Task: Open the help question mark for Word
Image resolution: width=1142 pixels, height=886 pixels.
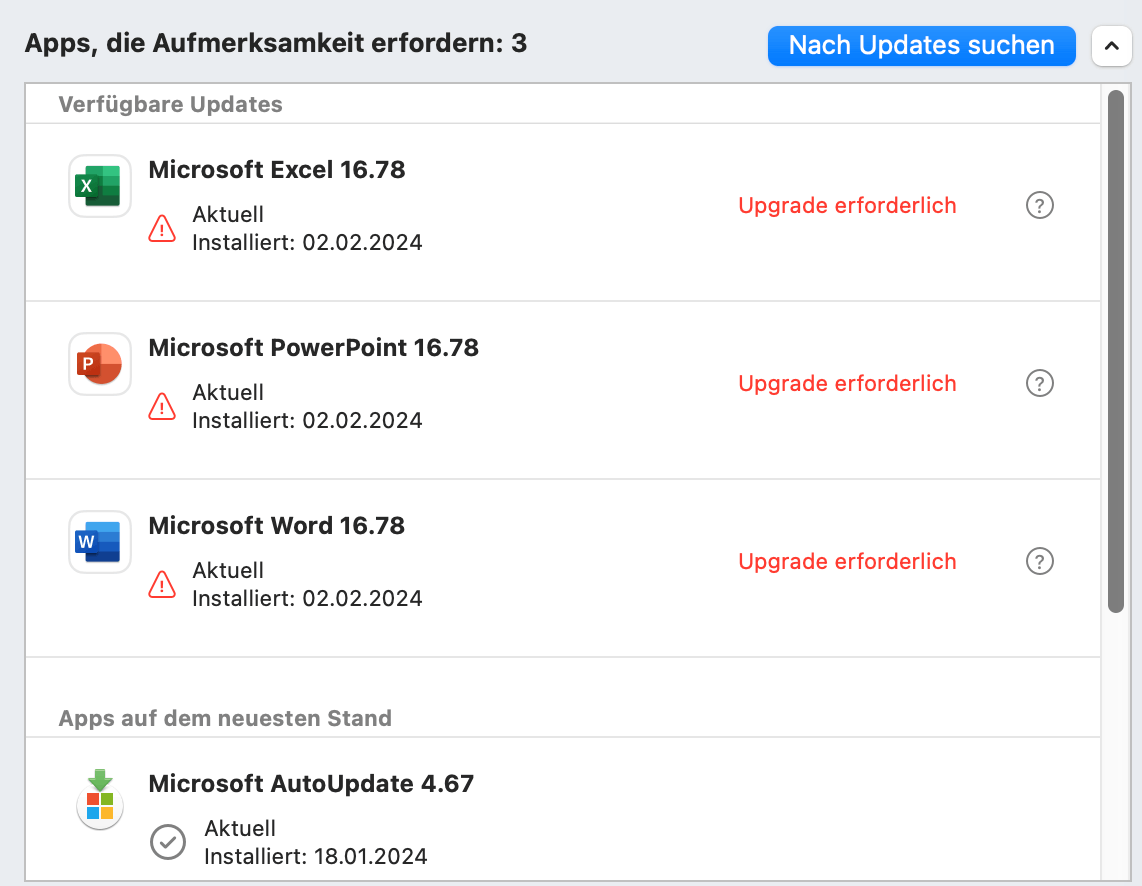Action: [1040, 562]
